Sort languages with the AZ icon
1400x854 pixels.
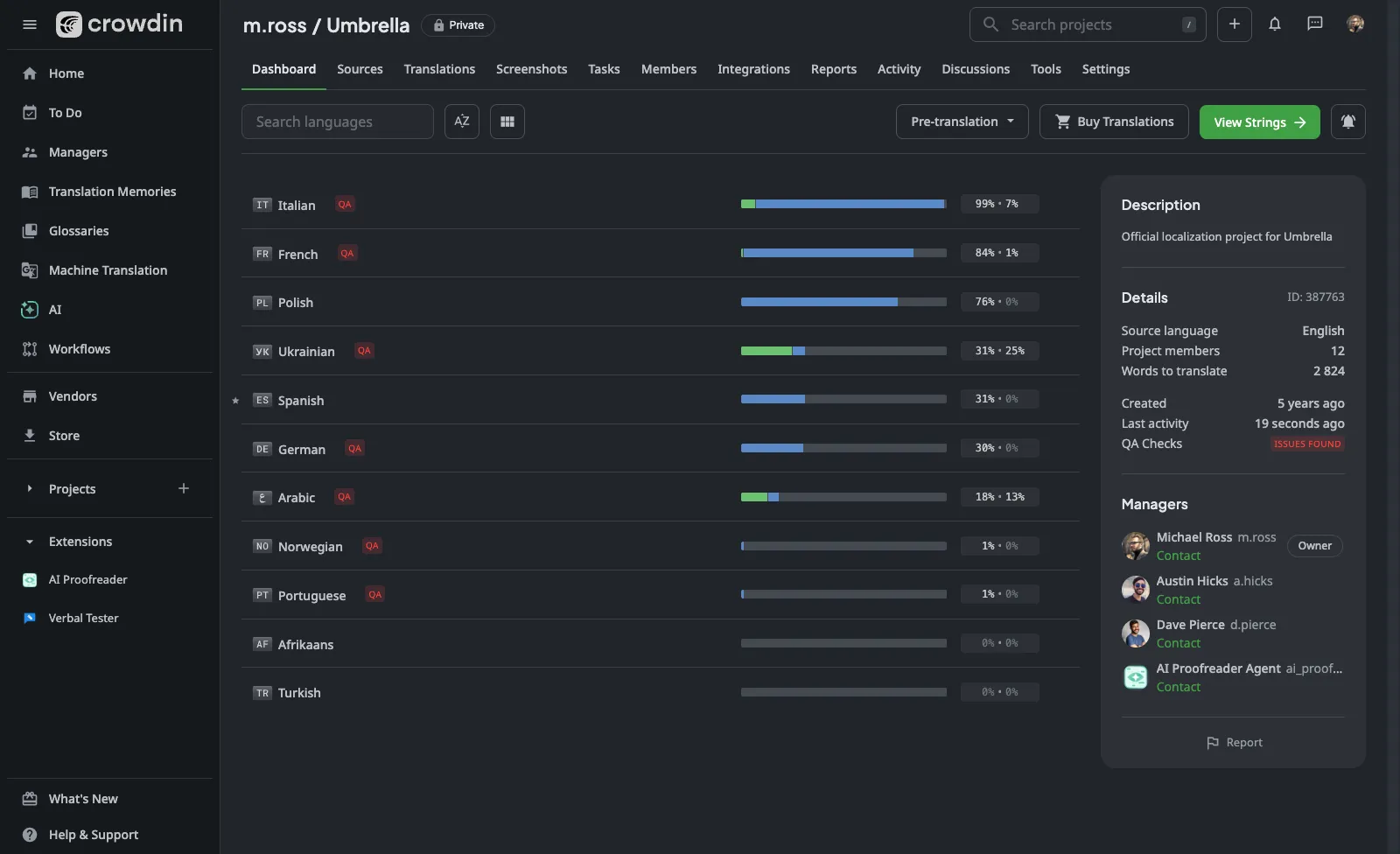point(462,122)
